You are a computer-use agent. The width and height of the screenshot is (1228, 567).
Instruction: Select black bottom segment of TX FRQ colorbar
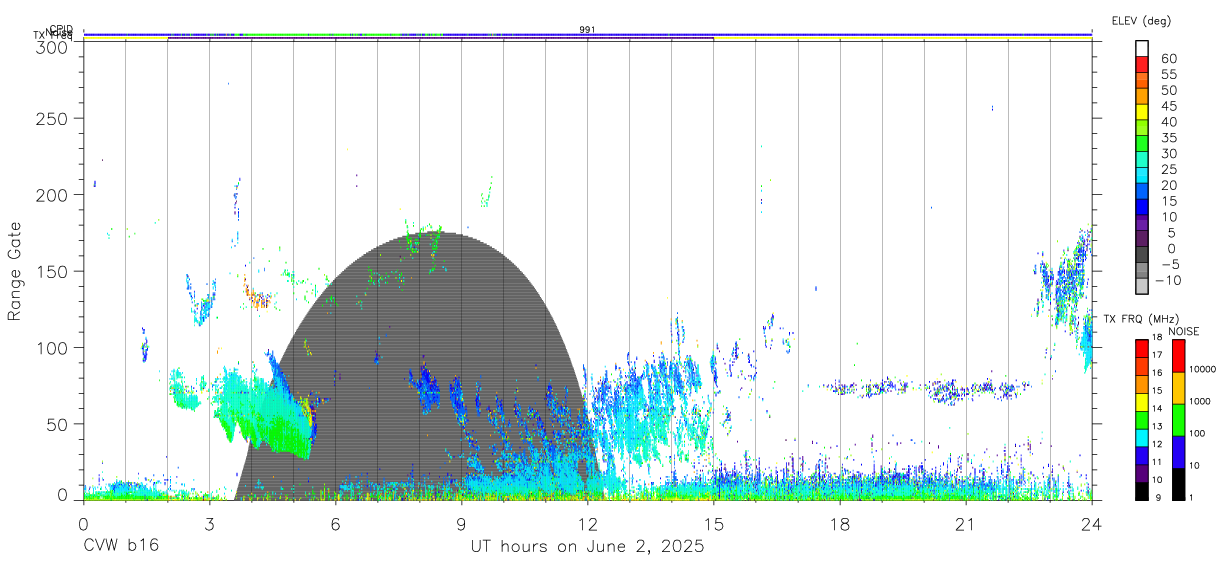(x=1141, y=490)
